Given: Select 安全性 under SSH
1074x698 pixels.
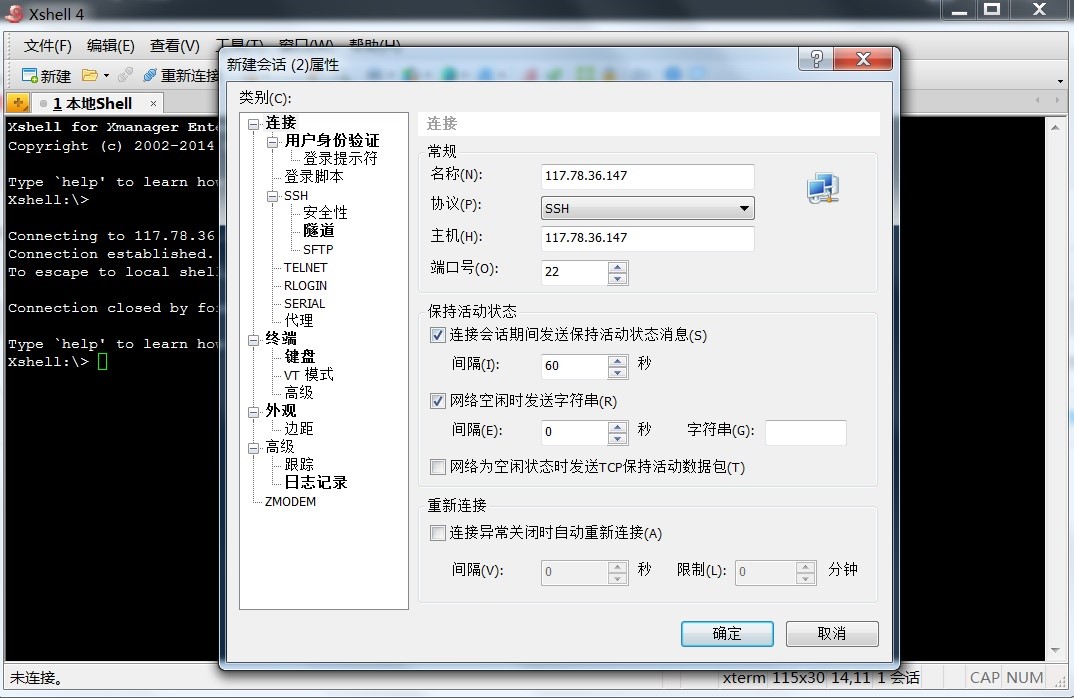Looking at the screenshot, I should click(x=325, y=213).
